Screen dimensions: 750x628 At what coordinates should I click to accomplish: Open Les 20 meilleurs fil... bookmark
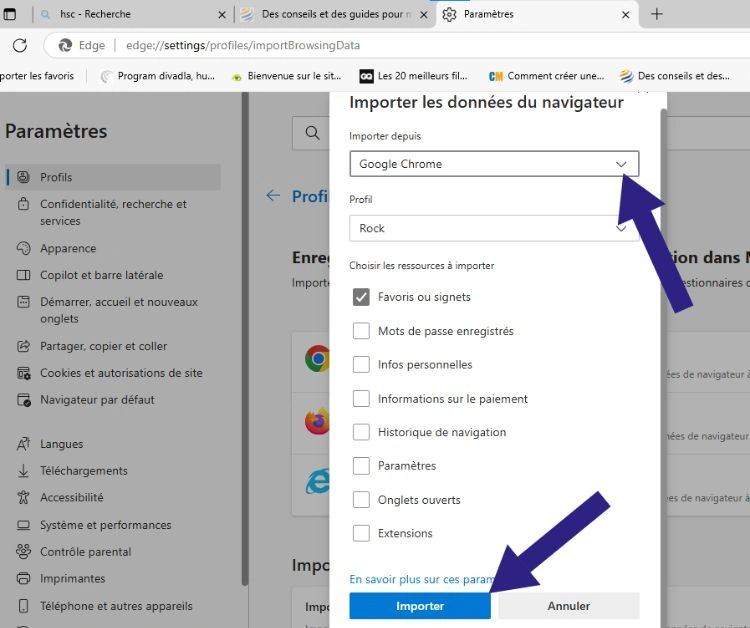[x=413, y=76]
